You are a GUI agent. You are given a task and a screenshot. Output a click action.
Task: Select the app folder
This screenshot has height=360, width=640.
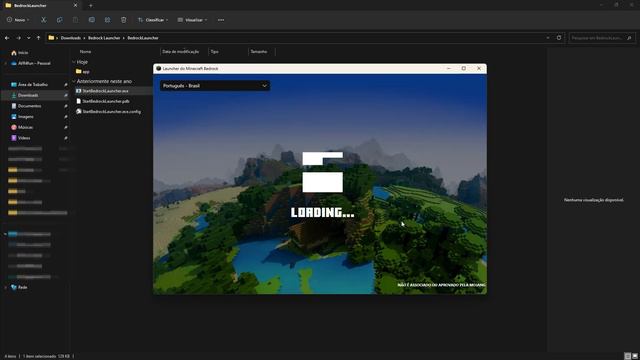82,71
